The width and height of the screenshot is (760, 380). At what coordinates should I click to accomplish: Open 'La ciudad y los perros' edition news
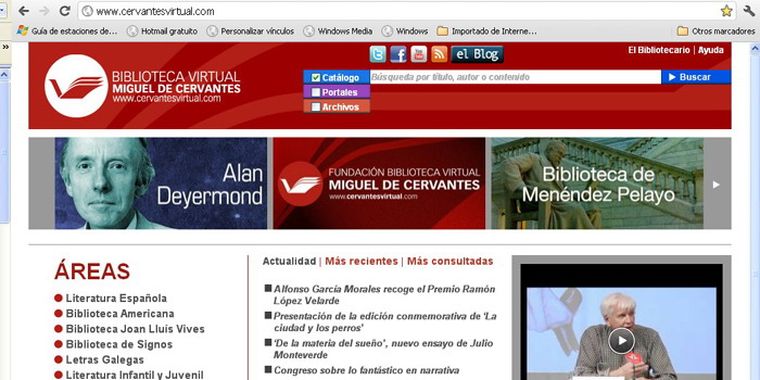click(385, 322)
